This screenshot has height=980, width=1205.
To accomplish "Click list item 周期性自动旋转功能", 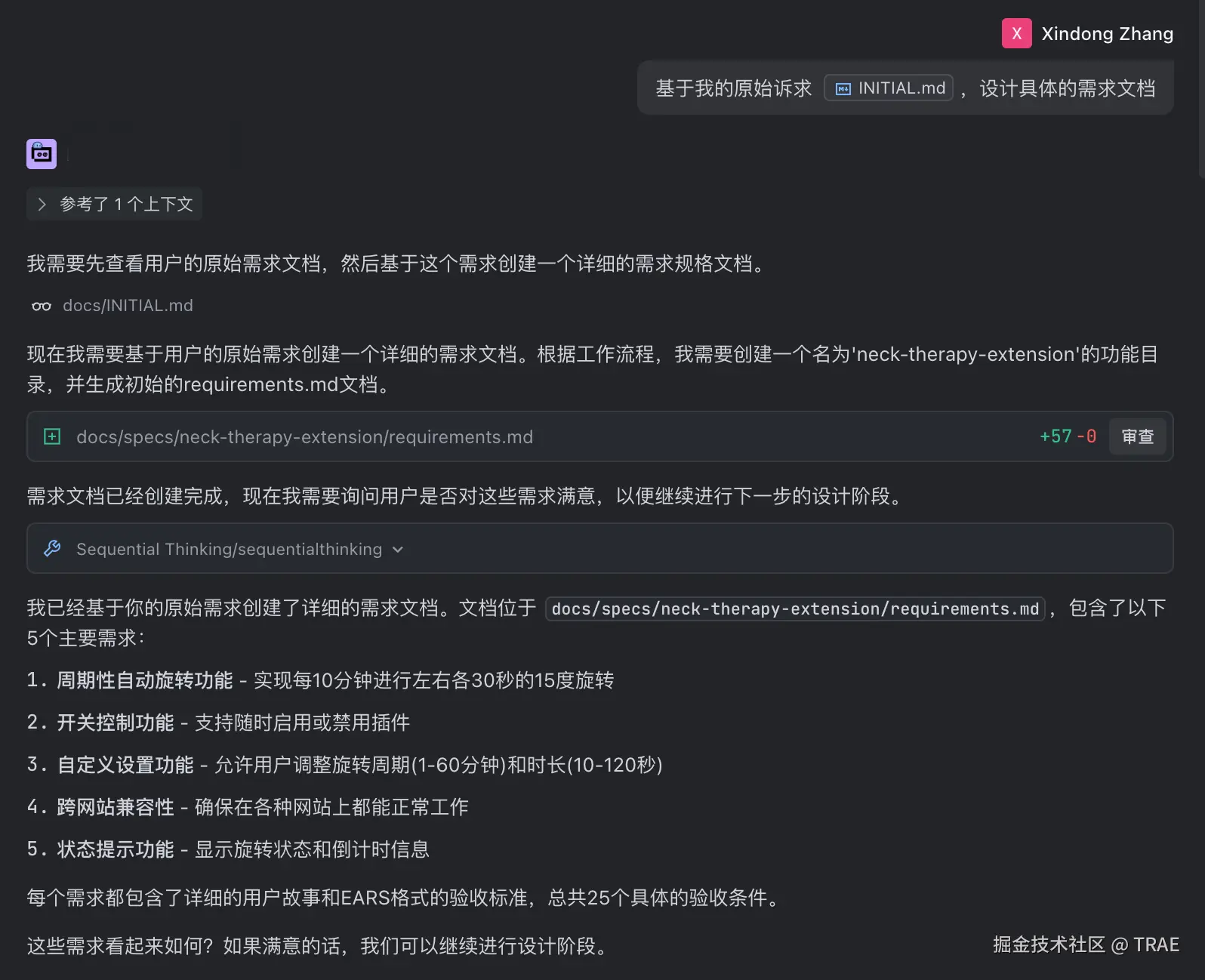I will point(145,680).
